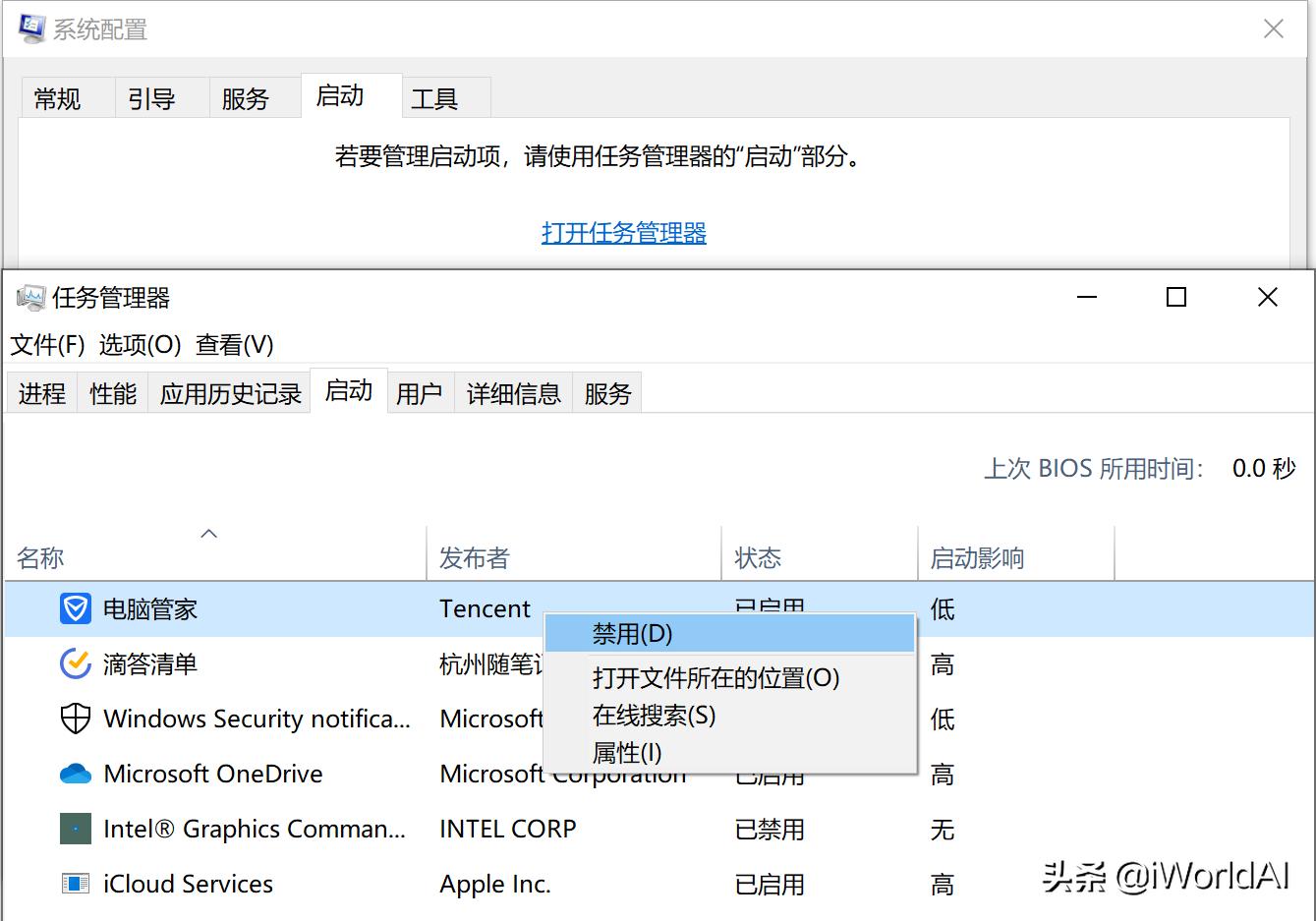The height and width of the screenshot is (921, 1316).
Task: Sort by the 发布者 column header
Action: tap(574, 552)
